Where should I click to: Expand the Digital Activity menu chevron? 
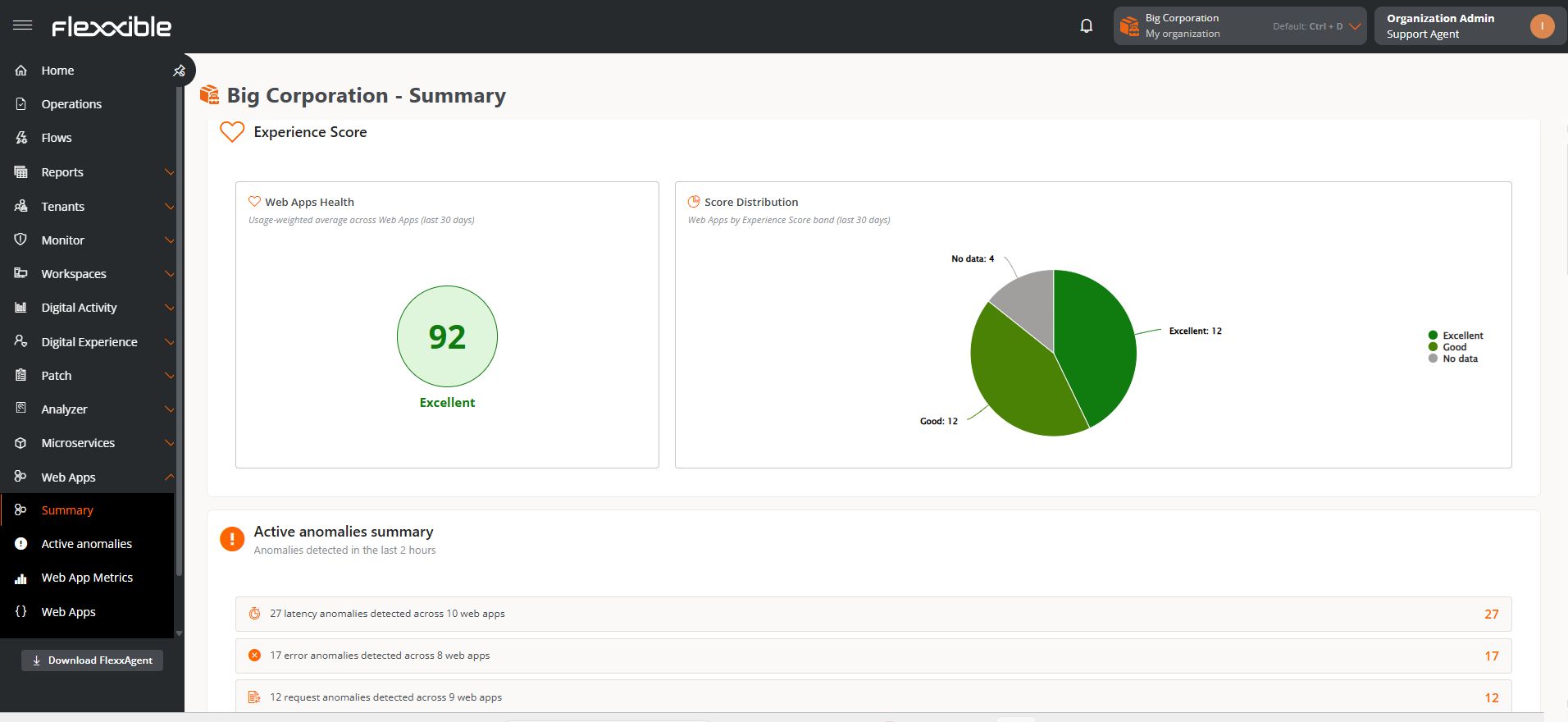[x=170, y=308]
